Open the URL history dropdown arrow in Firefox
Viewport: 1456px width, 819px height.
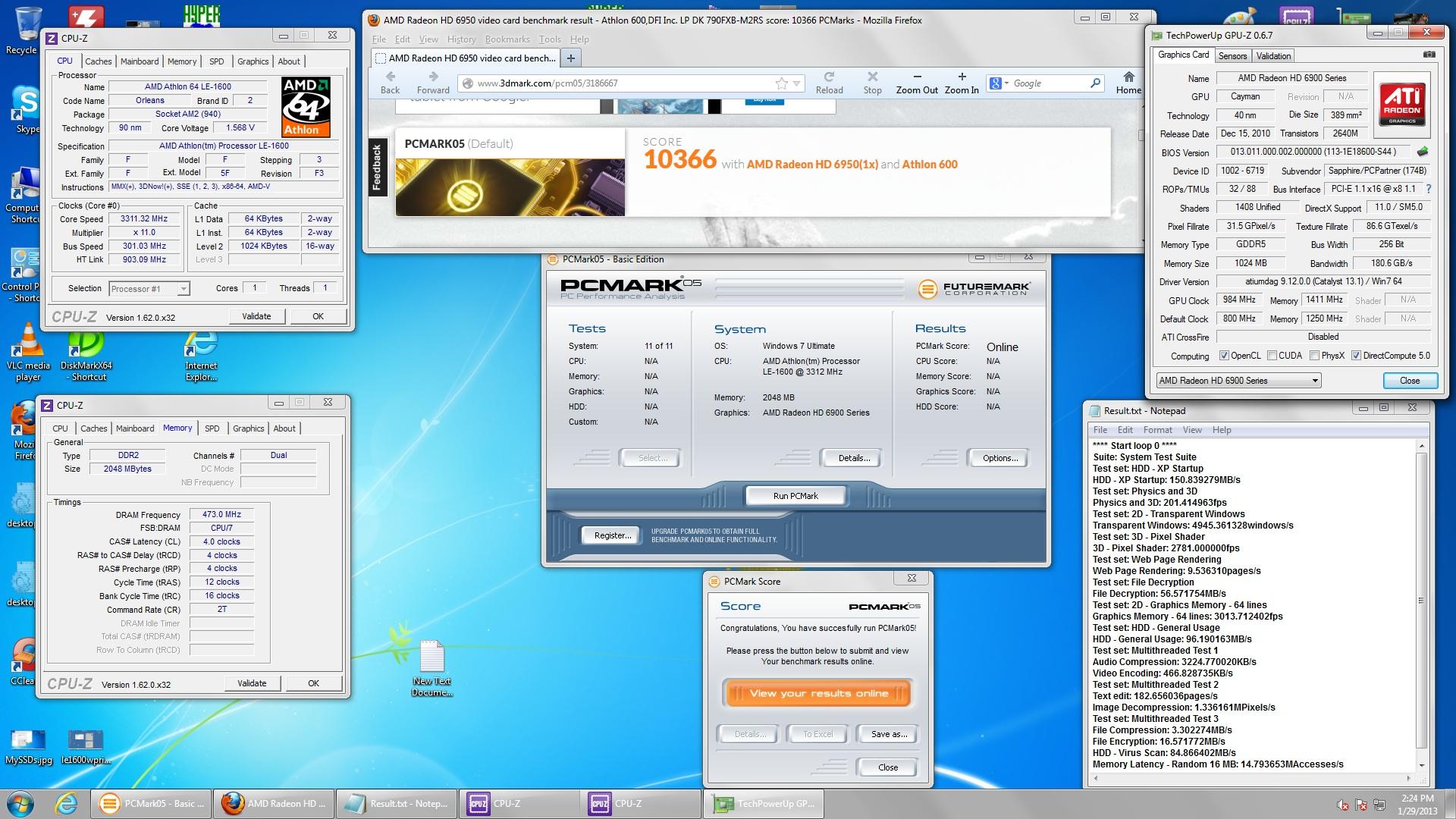pos(796,83)
